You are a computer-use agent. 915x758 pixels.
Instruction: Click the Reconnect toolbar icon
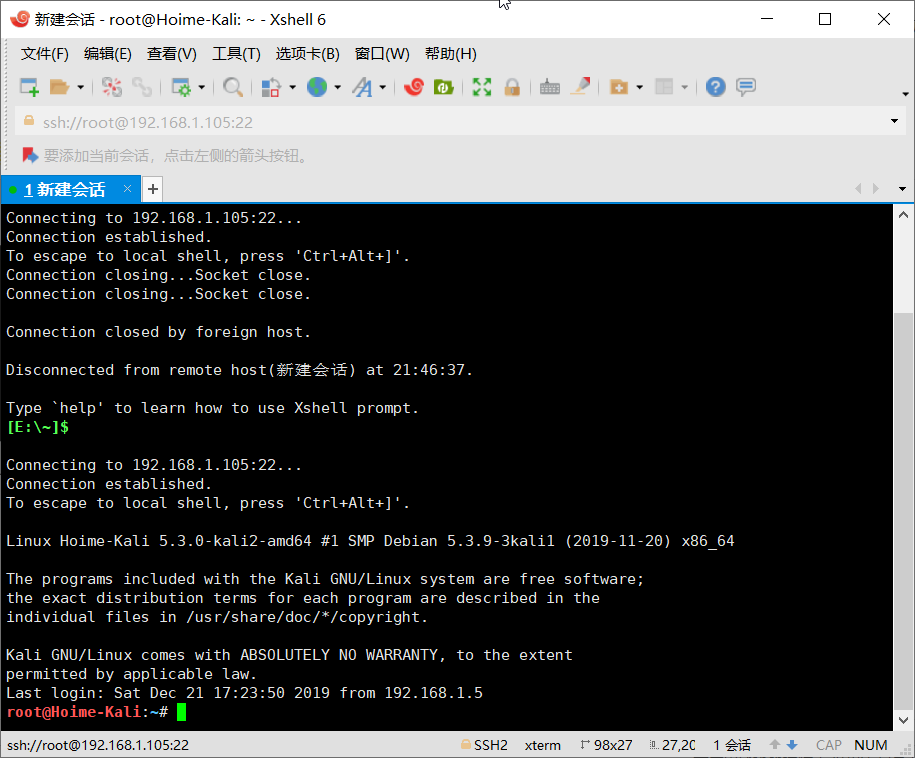click(x=142, y=88)
